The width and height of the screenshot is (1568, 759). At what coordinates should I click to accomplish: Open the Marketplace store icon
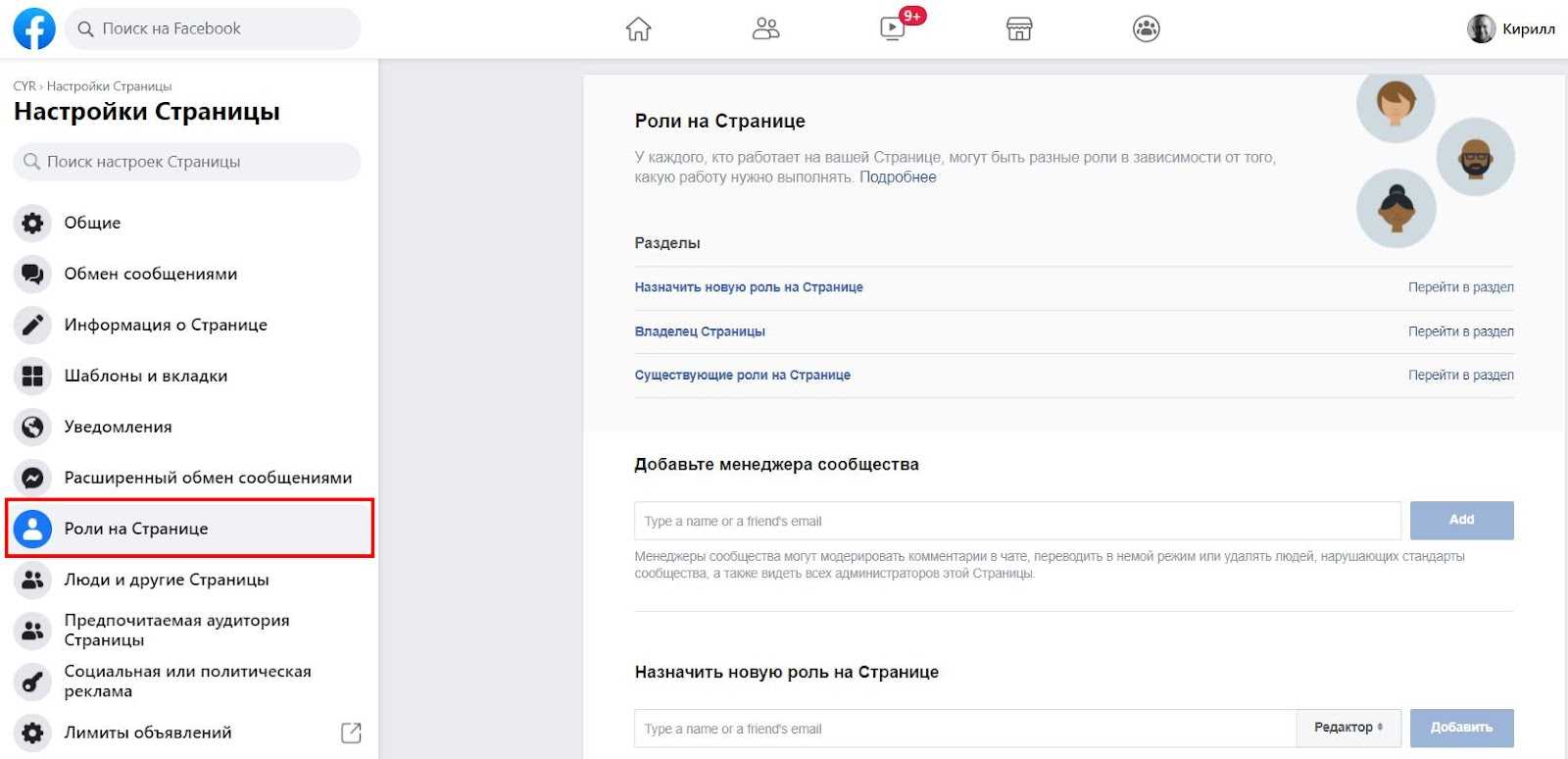click(x=1019, y=28)
